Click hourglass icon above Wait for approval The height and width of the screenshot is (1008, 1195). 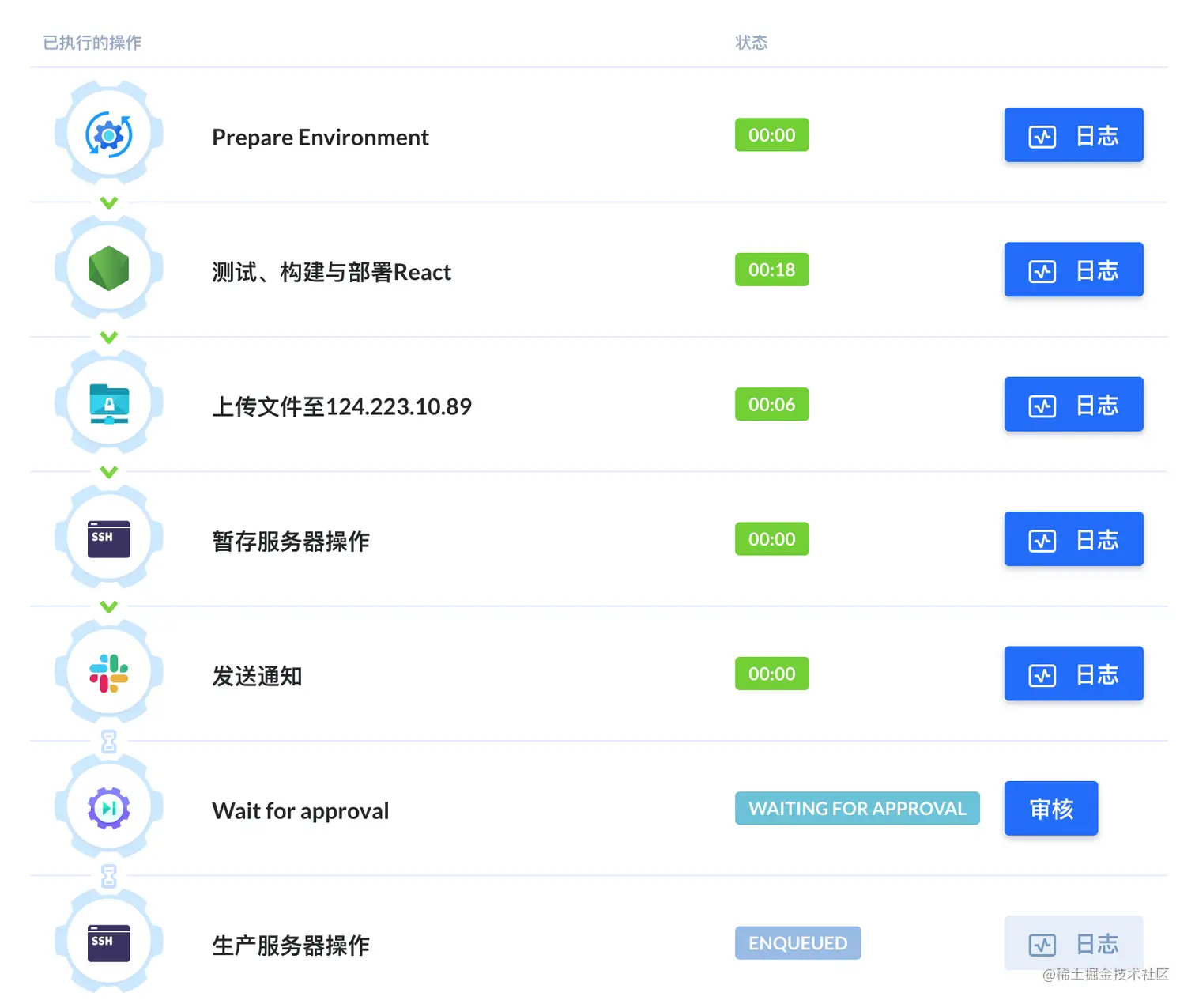[109, 742]
